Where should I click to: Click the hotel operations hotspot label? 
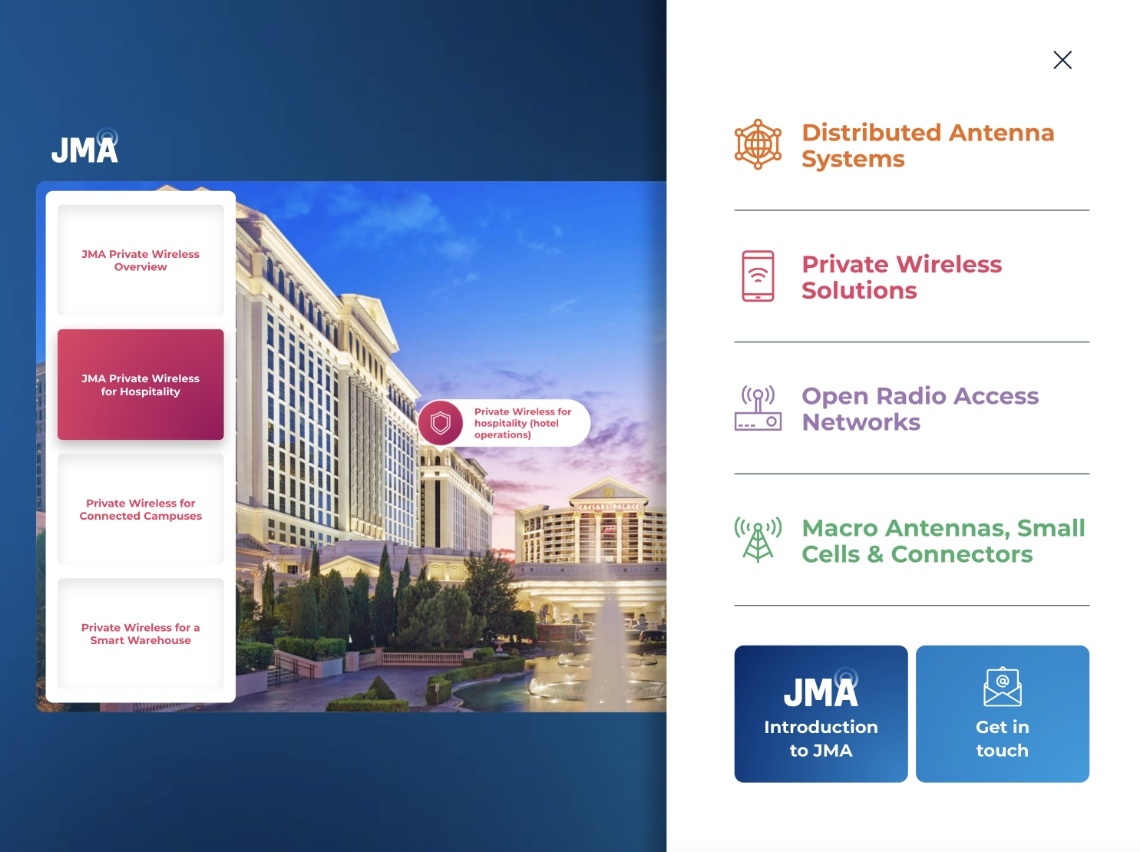523,423
